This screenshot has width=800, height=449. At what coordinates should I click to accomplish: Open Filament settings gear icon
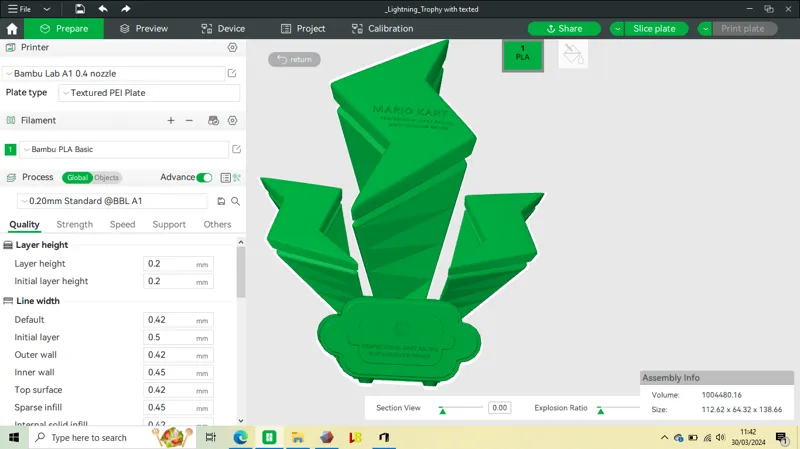[x=232, y=120]
